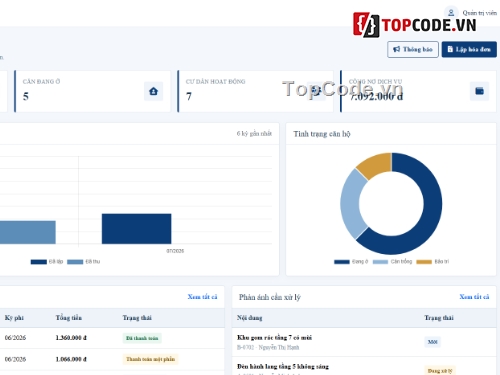Open complaint Đèn hành lang tầng 5 không sáng
The image size is (500, 375).
point(283,366)
